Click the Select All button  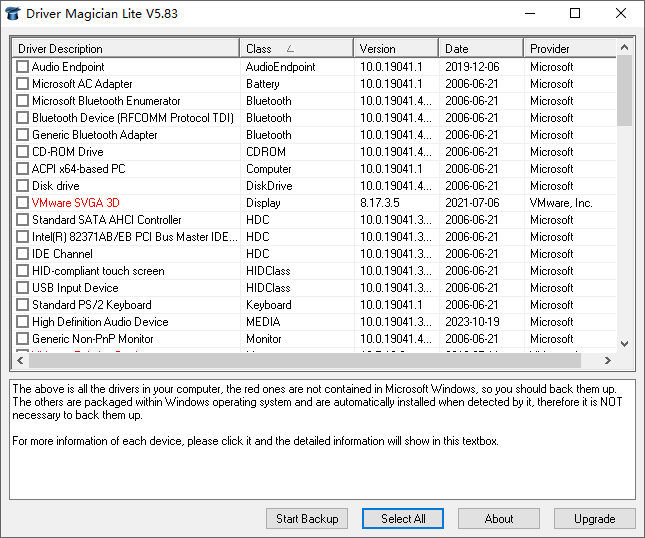pyautogui.click(x=403, y=519)
